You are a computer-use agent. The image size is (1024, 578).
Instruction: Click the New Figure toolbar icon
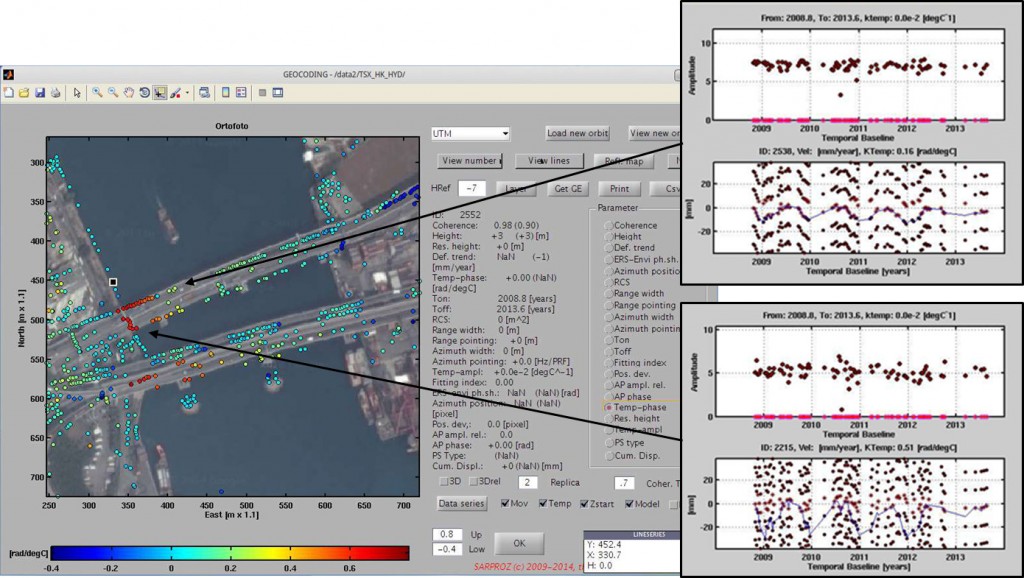pyautogui.click(x=9, y=92)
